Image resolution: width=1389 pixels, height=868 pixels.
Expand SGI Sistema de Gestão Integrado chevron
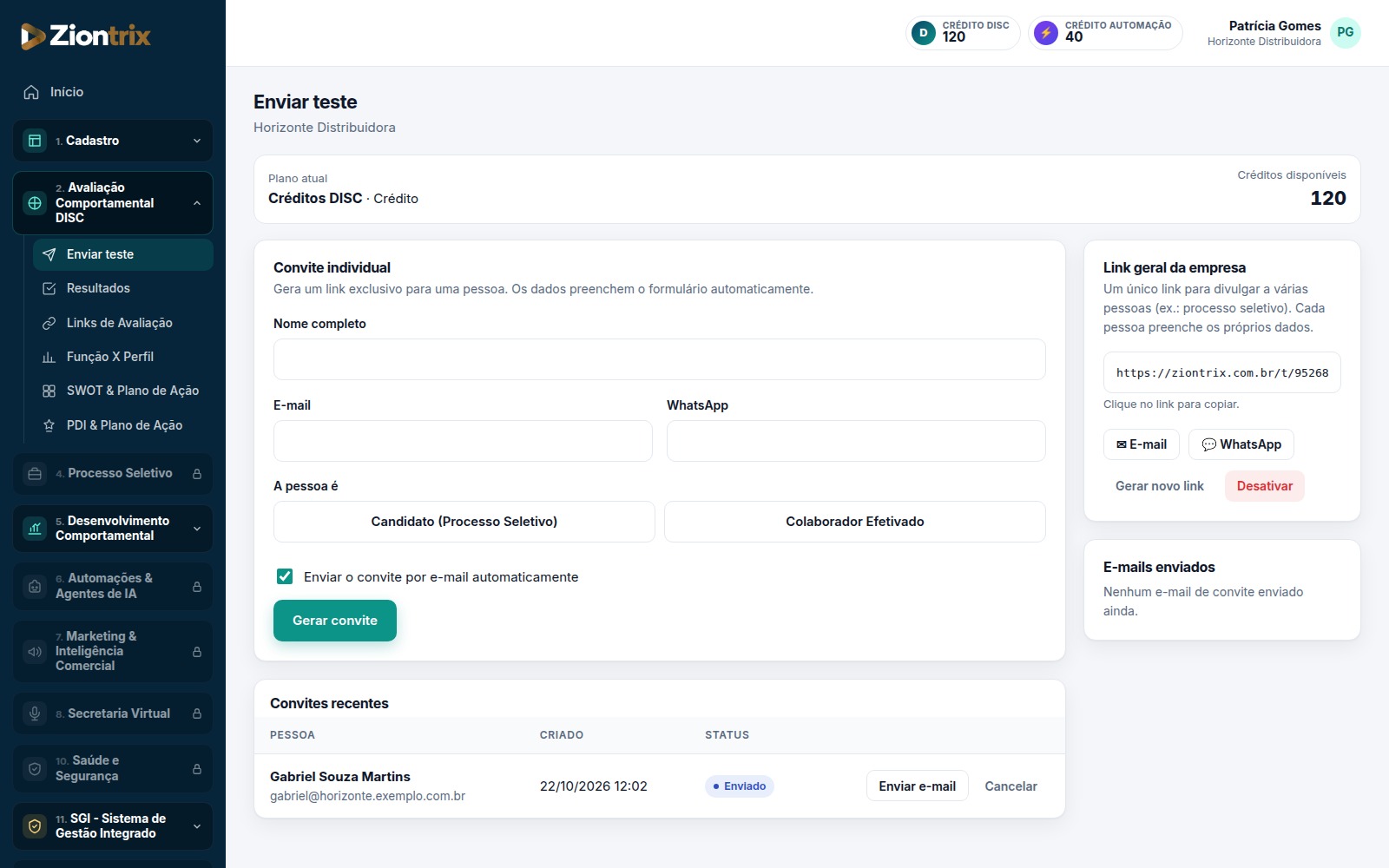point(197,826)
